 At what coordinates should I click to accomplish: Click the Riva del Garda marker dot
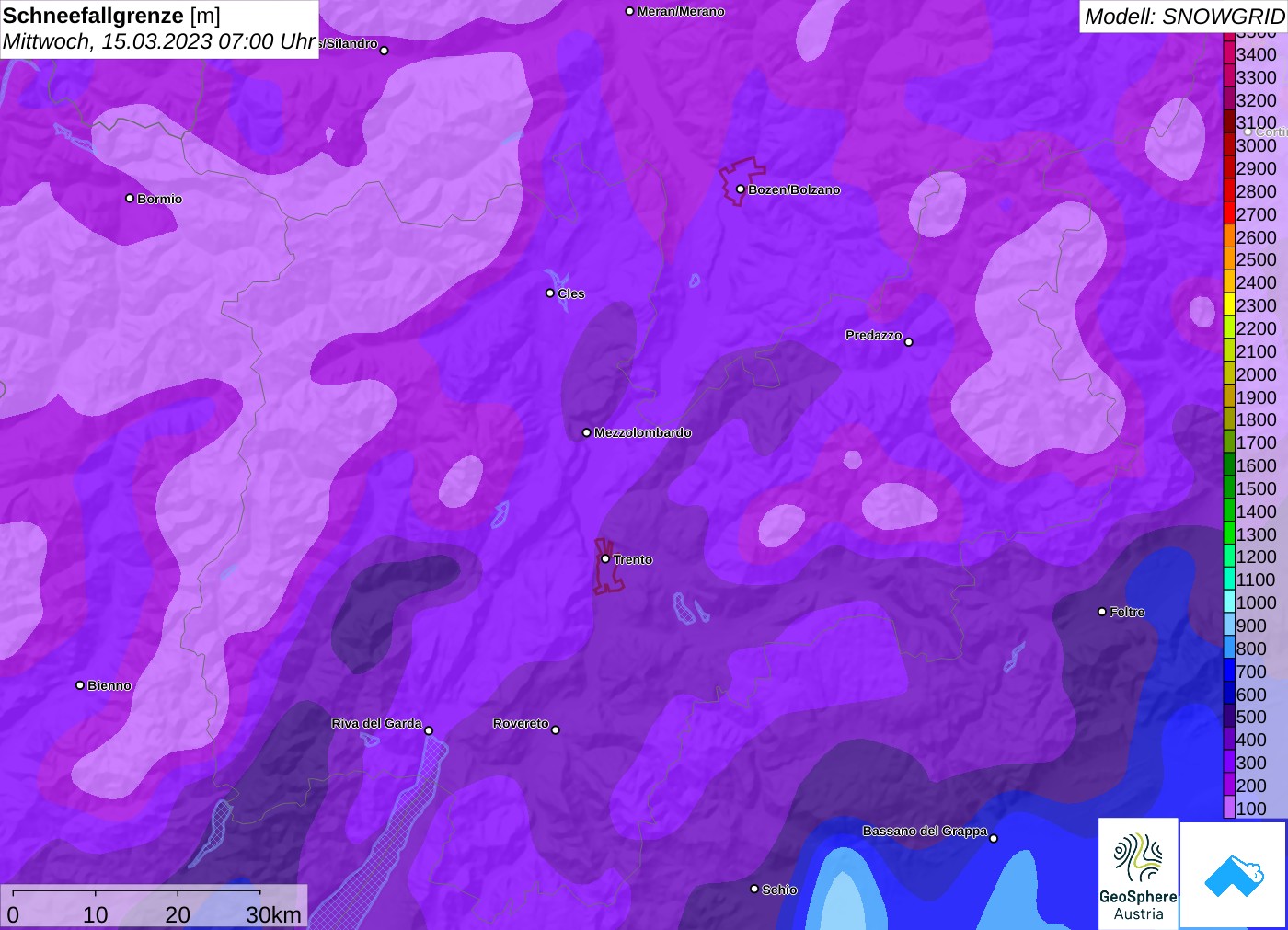(x=429, y=731)
